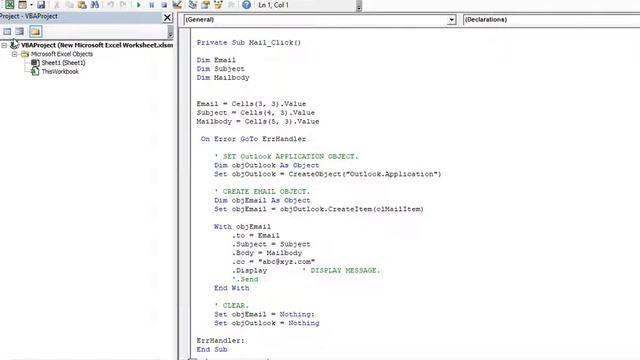Open Visual Basic Help question icon
Viewport: 640px width, 360px height.
(x=246, y=5)
